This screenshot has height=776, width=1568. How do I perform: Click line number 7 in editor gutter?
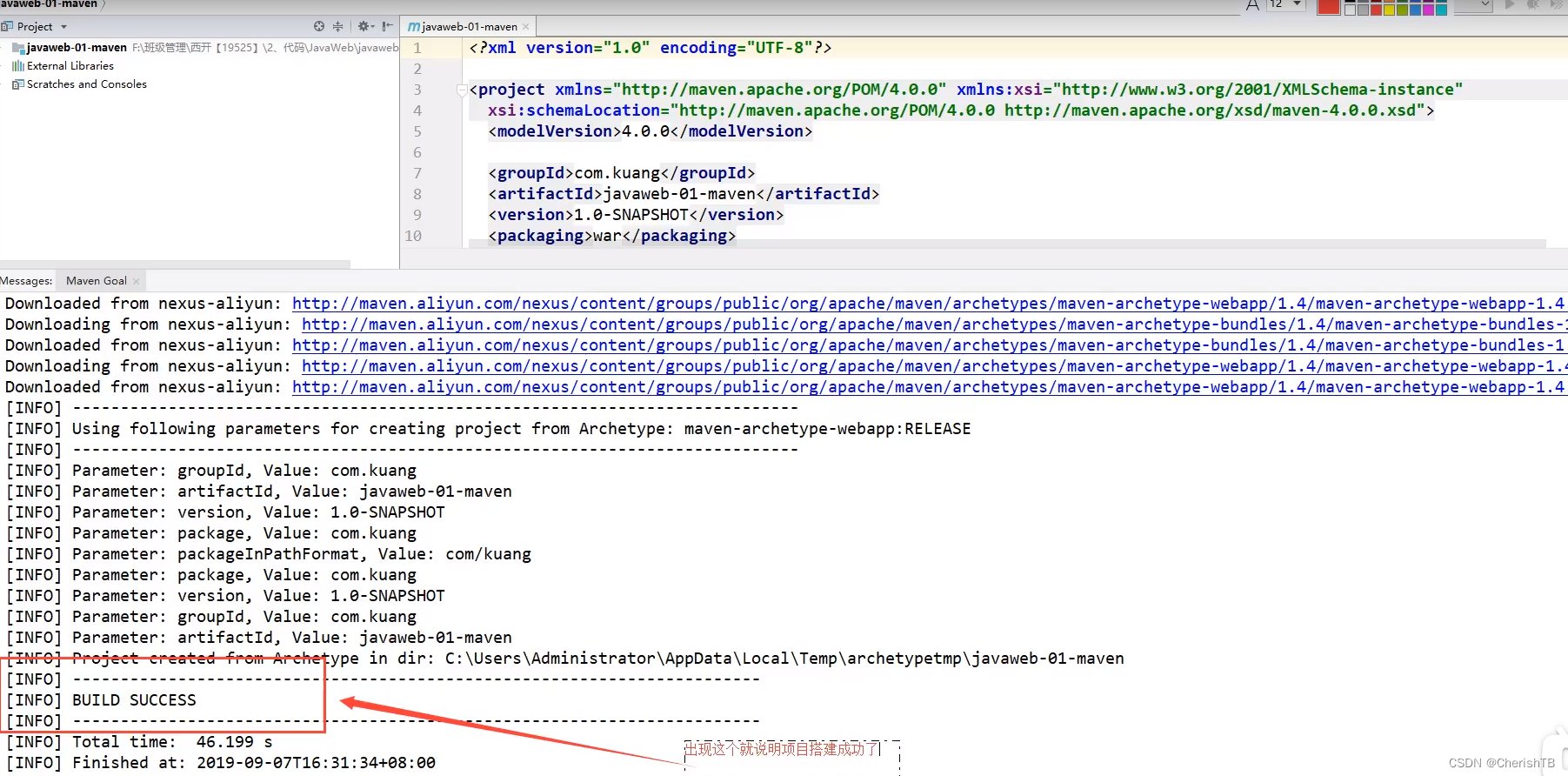click(x=417, y=173)
